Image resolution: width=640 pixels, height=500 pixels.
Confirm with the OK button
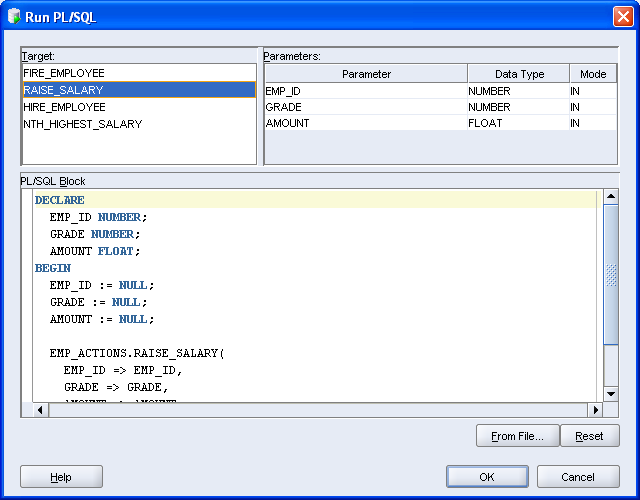(x=487, y=477)
